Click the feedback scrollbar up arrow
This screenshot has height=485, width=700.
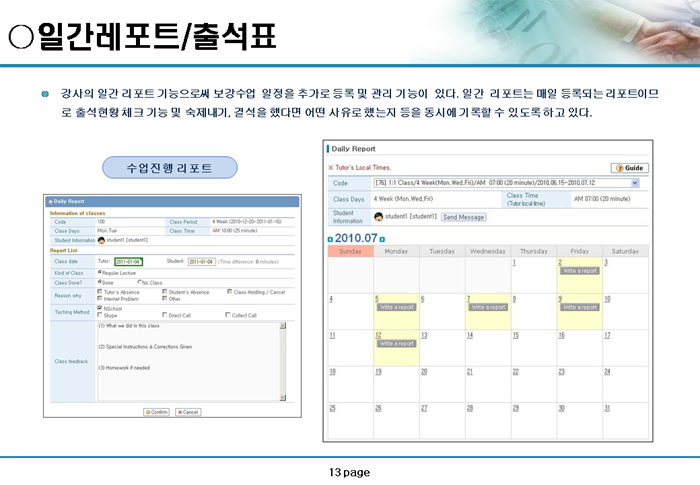pos(283,326)
